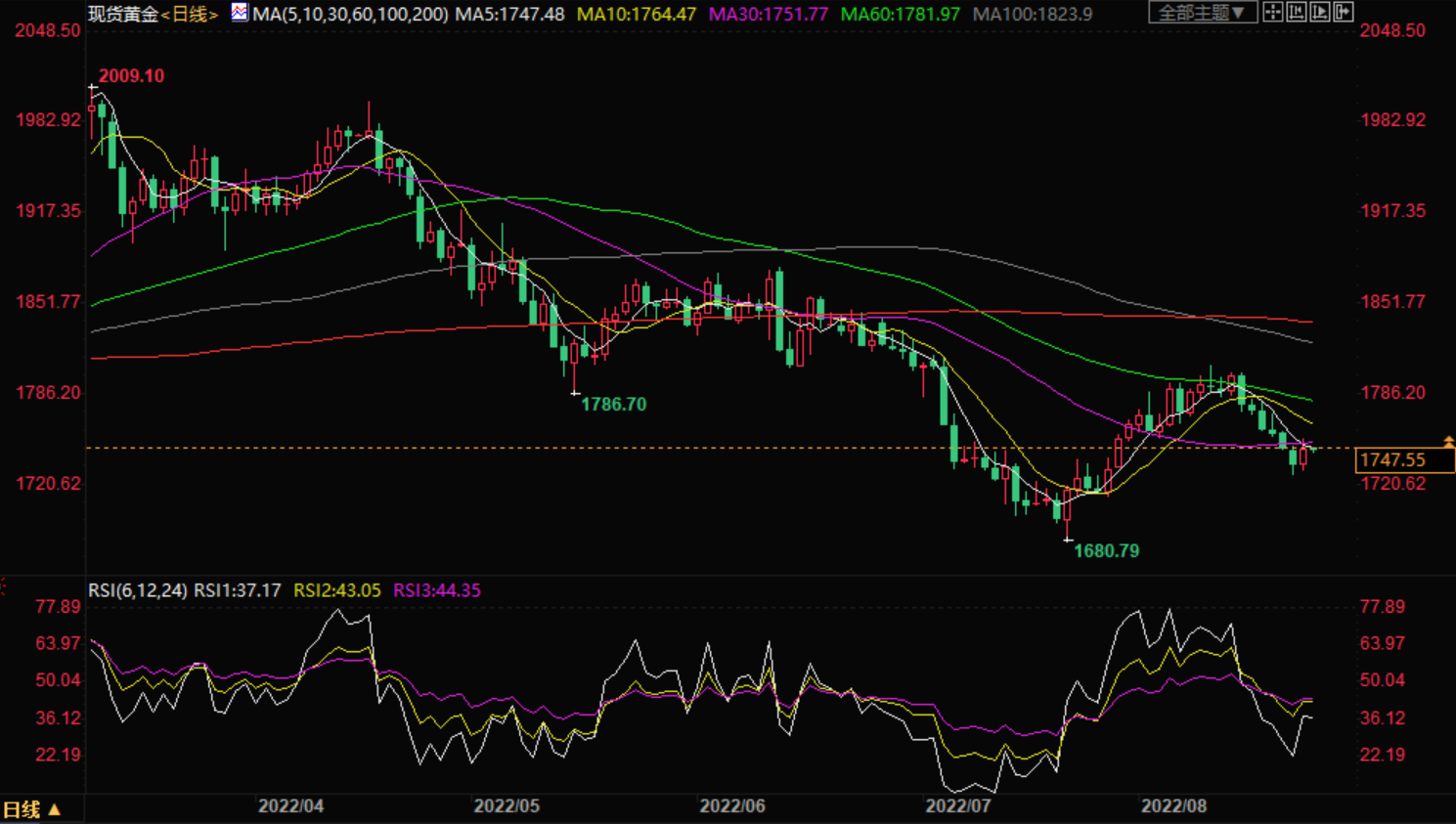
Task: Click the <日线> period label in title
Action: [x=190, y=14]
